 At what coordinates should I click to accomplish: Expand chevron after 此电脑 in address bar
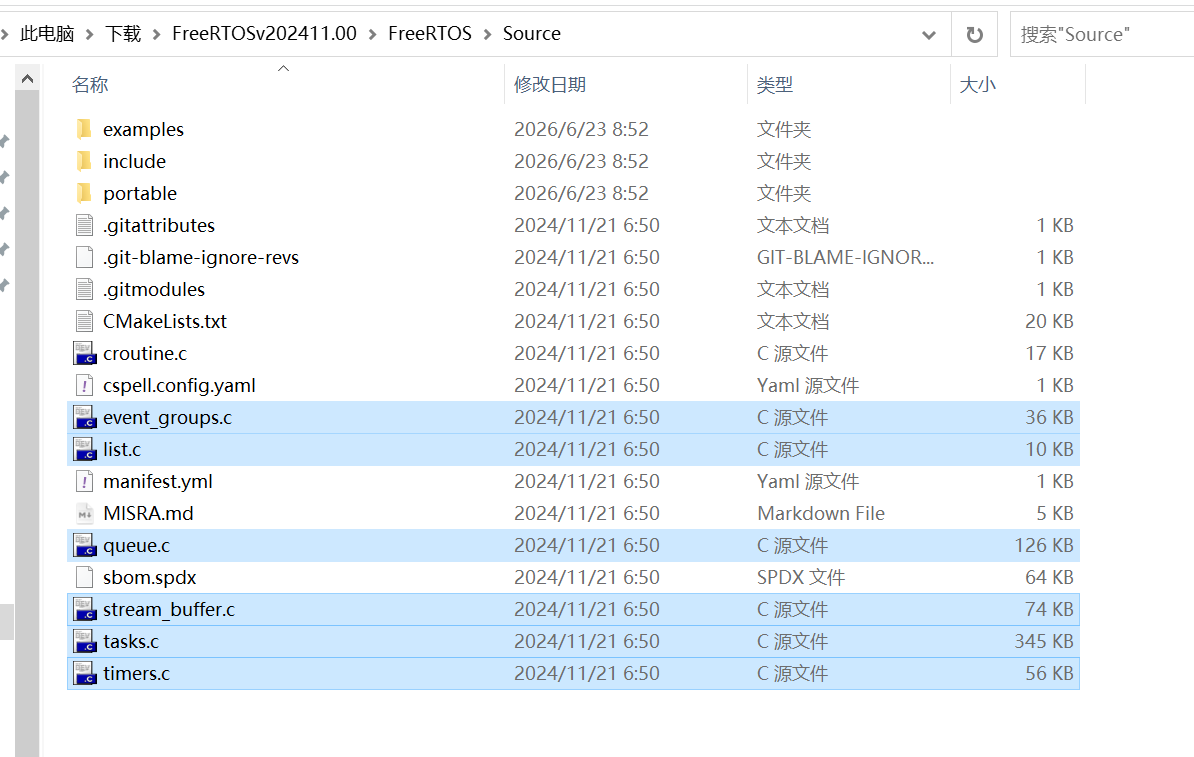click(89, 34)
